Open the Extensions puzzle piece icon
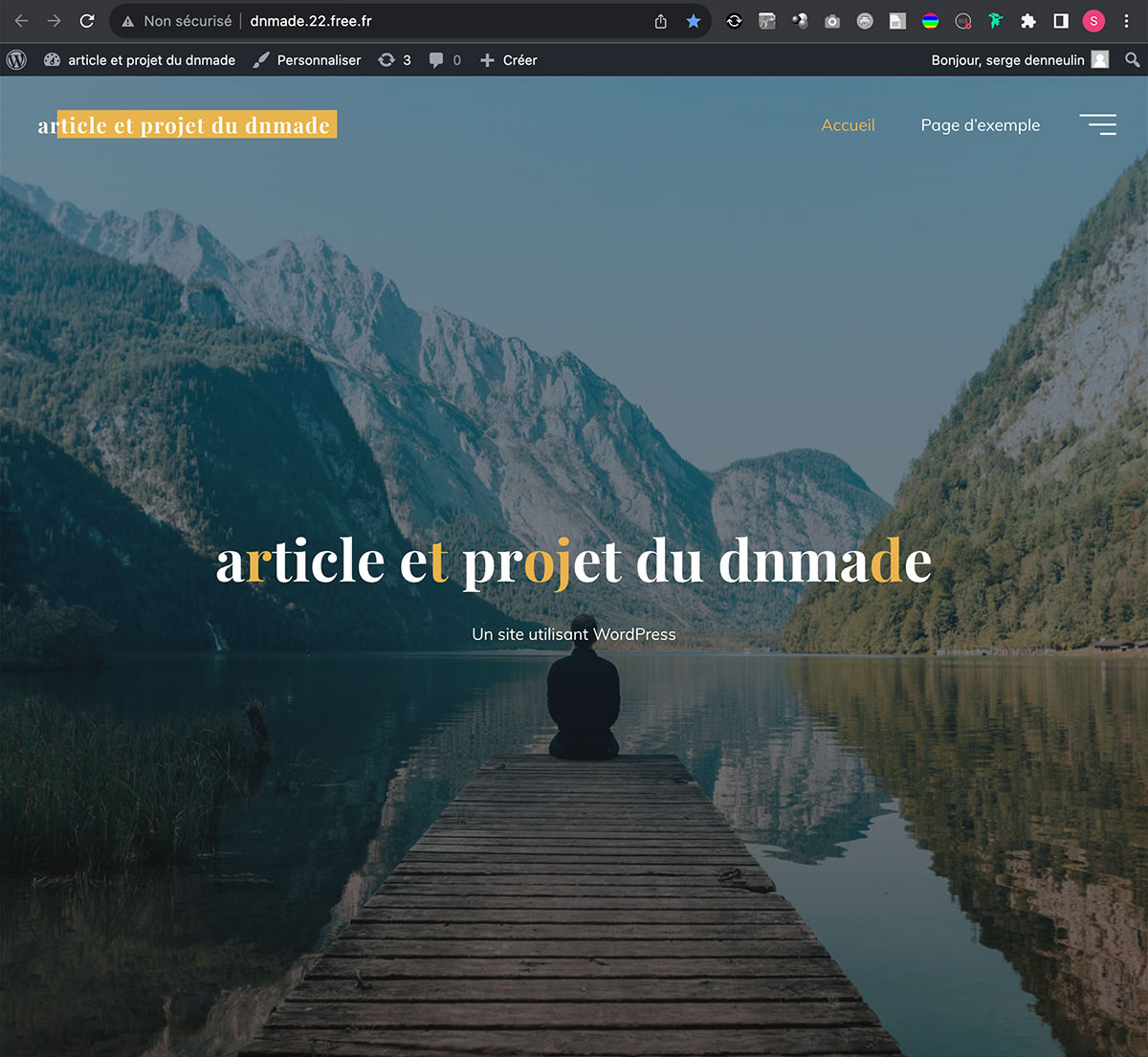This screenshot has width=1148, height=1057. [1028, 21]
